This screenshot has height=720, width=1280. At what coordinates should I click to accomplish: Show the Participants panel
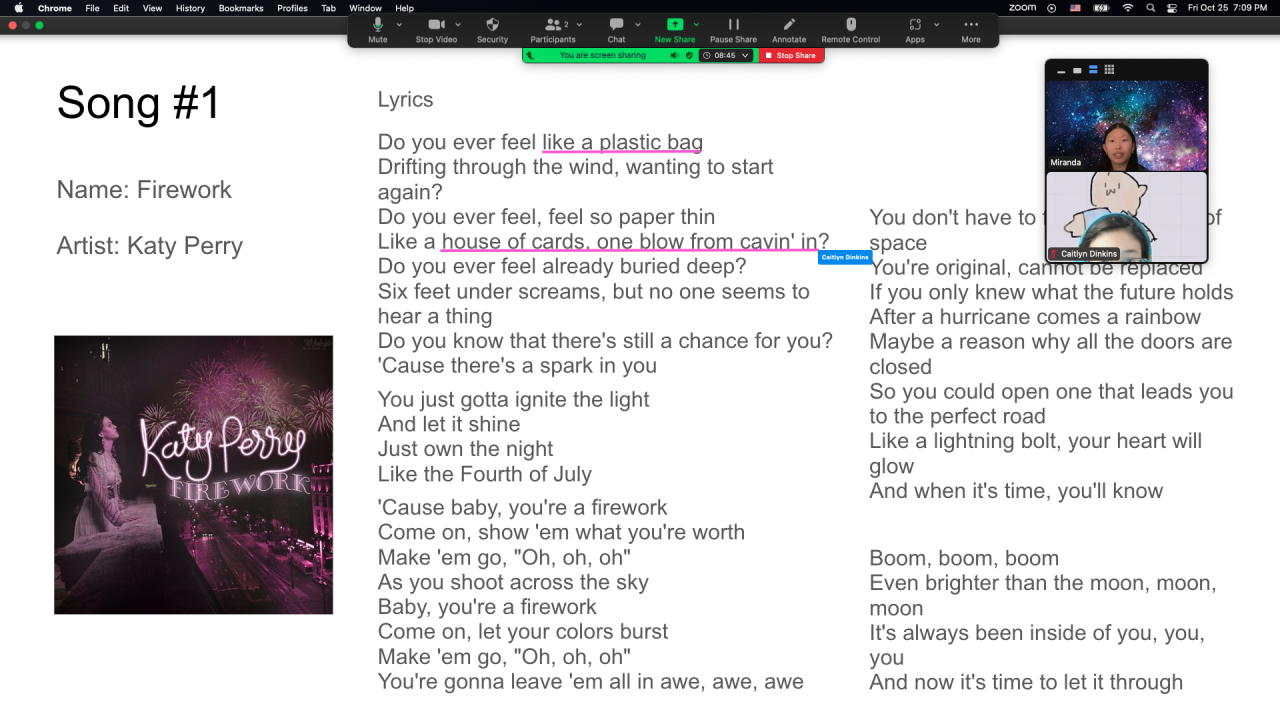pos(552,29)
